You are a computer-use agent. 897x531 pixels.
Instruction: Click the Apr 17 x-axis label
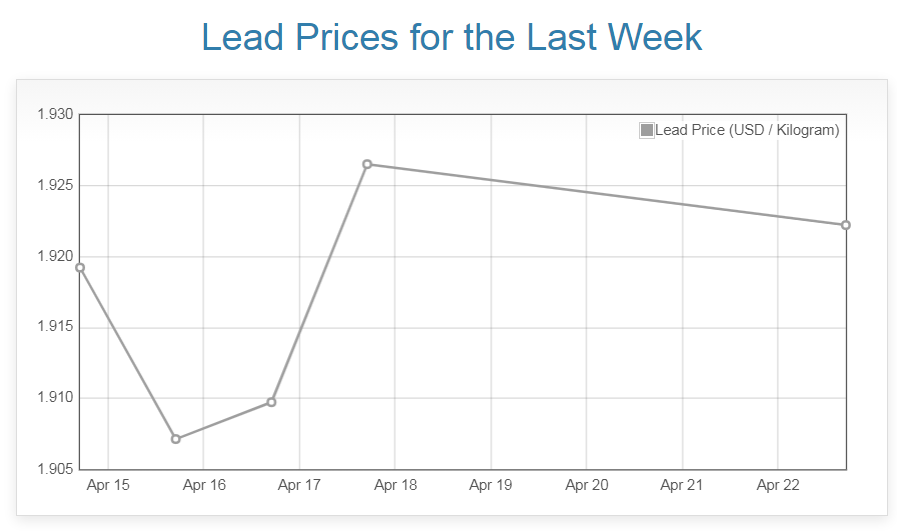(299, 486)
